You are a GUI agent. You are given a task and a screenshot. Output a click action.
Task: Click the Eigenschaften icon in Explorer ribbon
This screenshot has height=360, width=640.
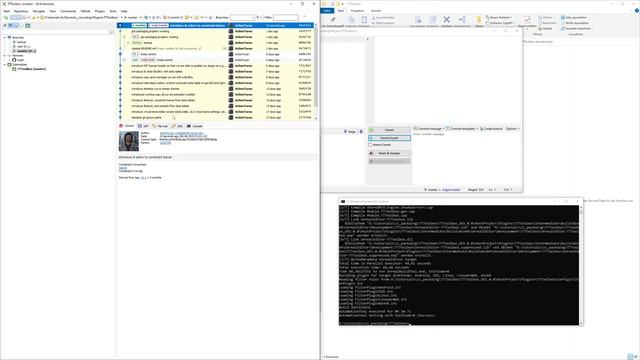[527, 19]
